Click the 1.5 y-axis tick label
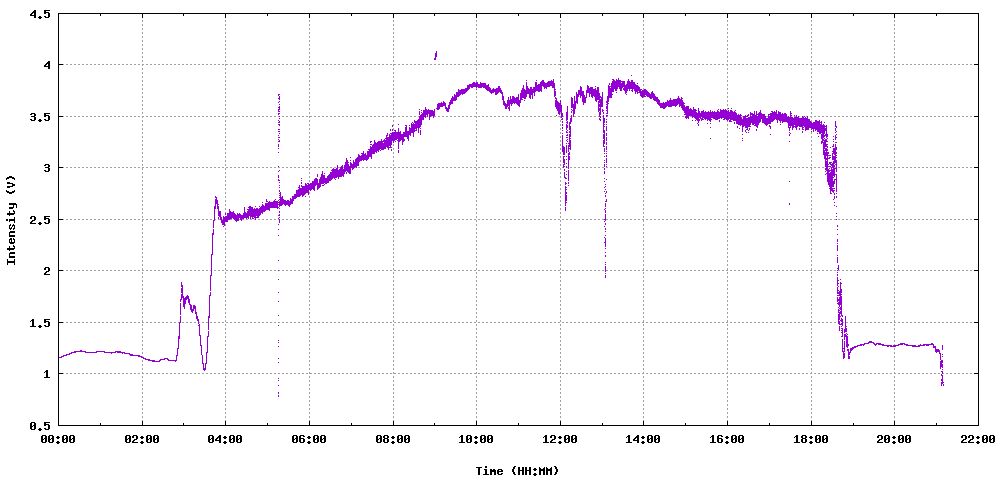The width and height of the screenshot is (1000, 480). pyautogui.click(x=40, y=323)
